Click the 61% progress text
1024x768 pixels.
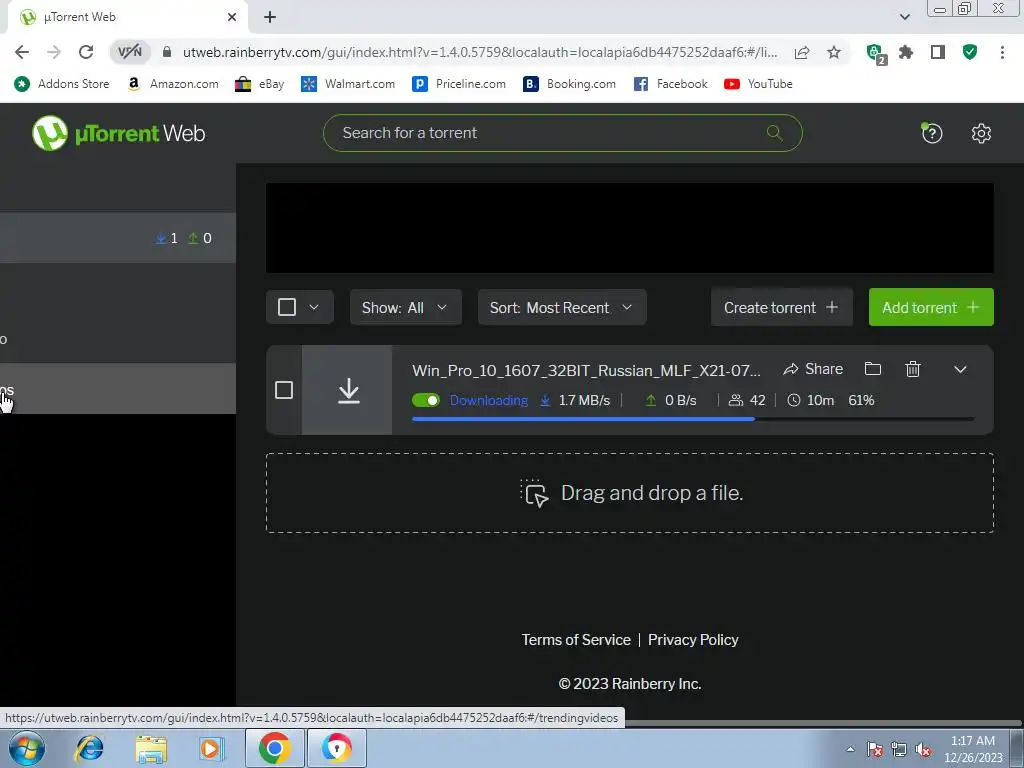[861, 400]
